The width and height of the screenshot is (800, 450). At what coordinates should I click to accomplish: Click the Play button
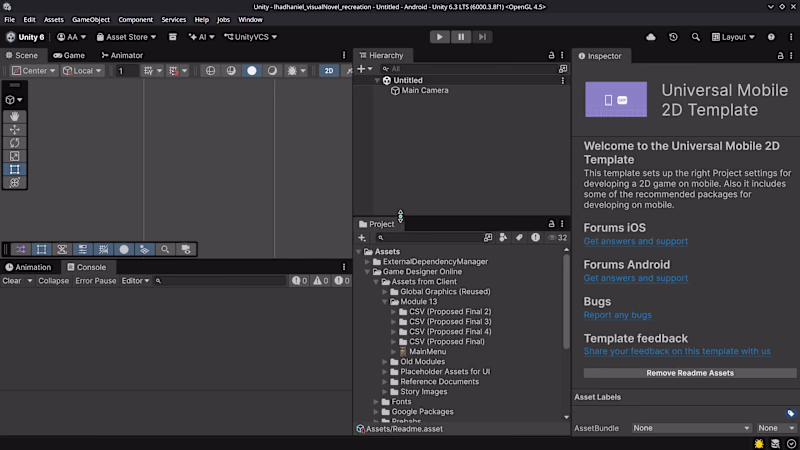click(439, 37)
